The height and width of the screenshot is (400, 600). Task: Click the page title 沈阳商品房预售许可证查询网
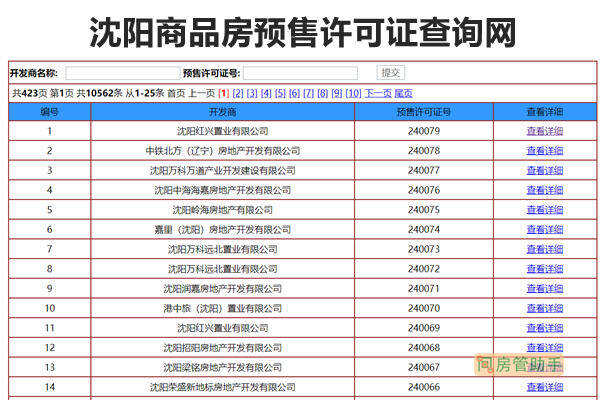pos(303,33)
